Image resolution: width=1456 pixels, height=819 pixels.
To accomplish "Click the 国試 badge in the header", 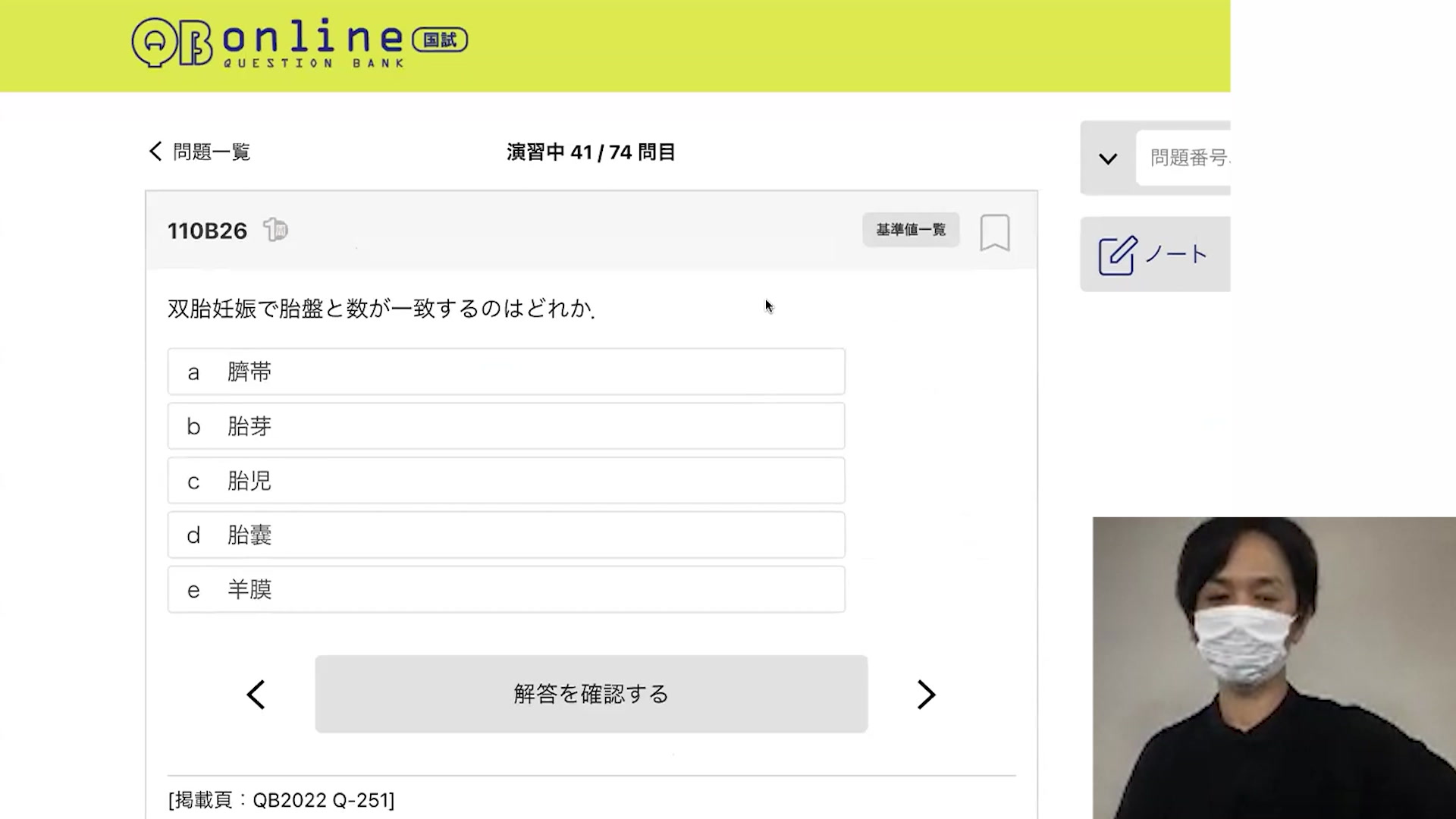I will pos(440,40).
